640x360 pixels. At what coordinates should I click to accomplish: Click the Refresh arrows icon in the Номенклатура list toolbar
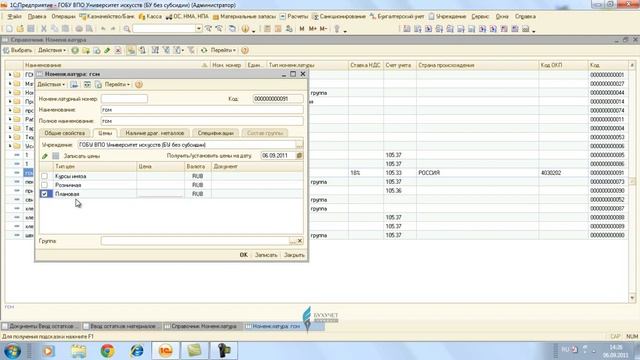204,51
